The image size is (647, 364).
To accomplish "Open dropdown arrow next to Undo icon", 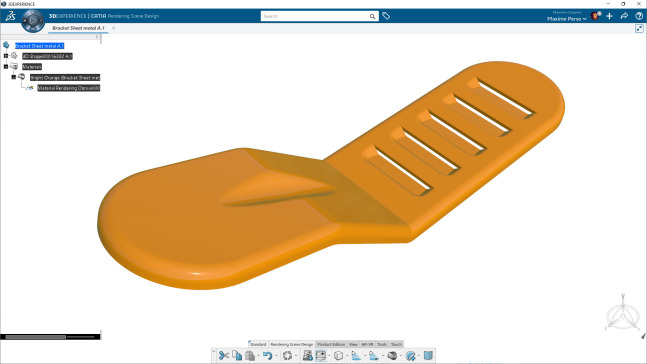I will (x=276, y=356).
